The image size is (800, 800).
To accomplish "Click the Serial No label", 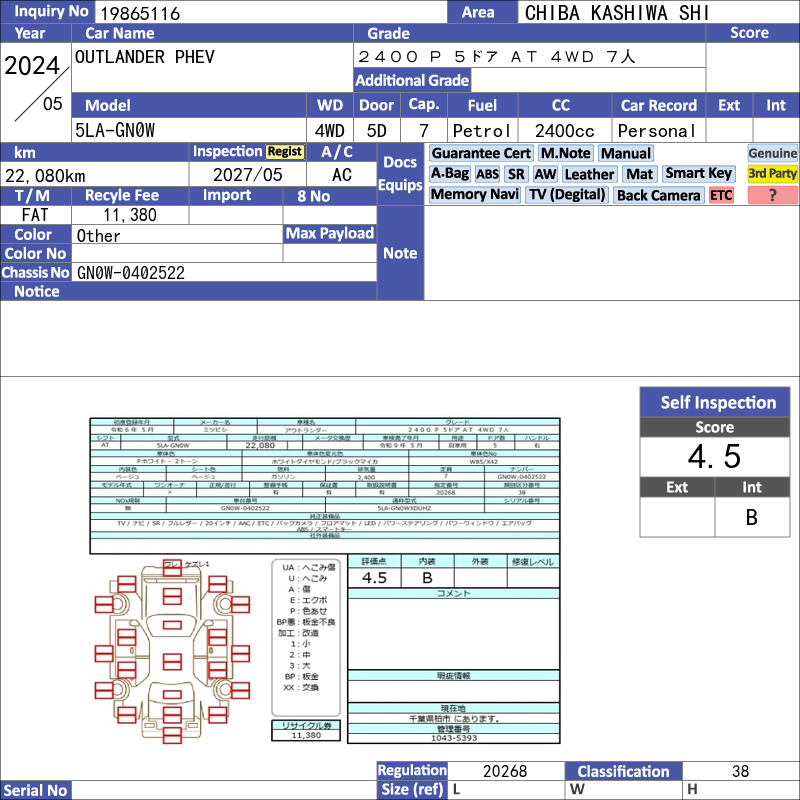I will (x=35, y=790).
